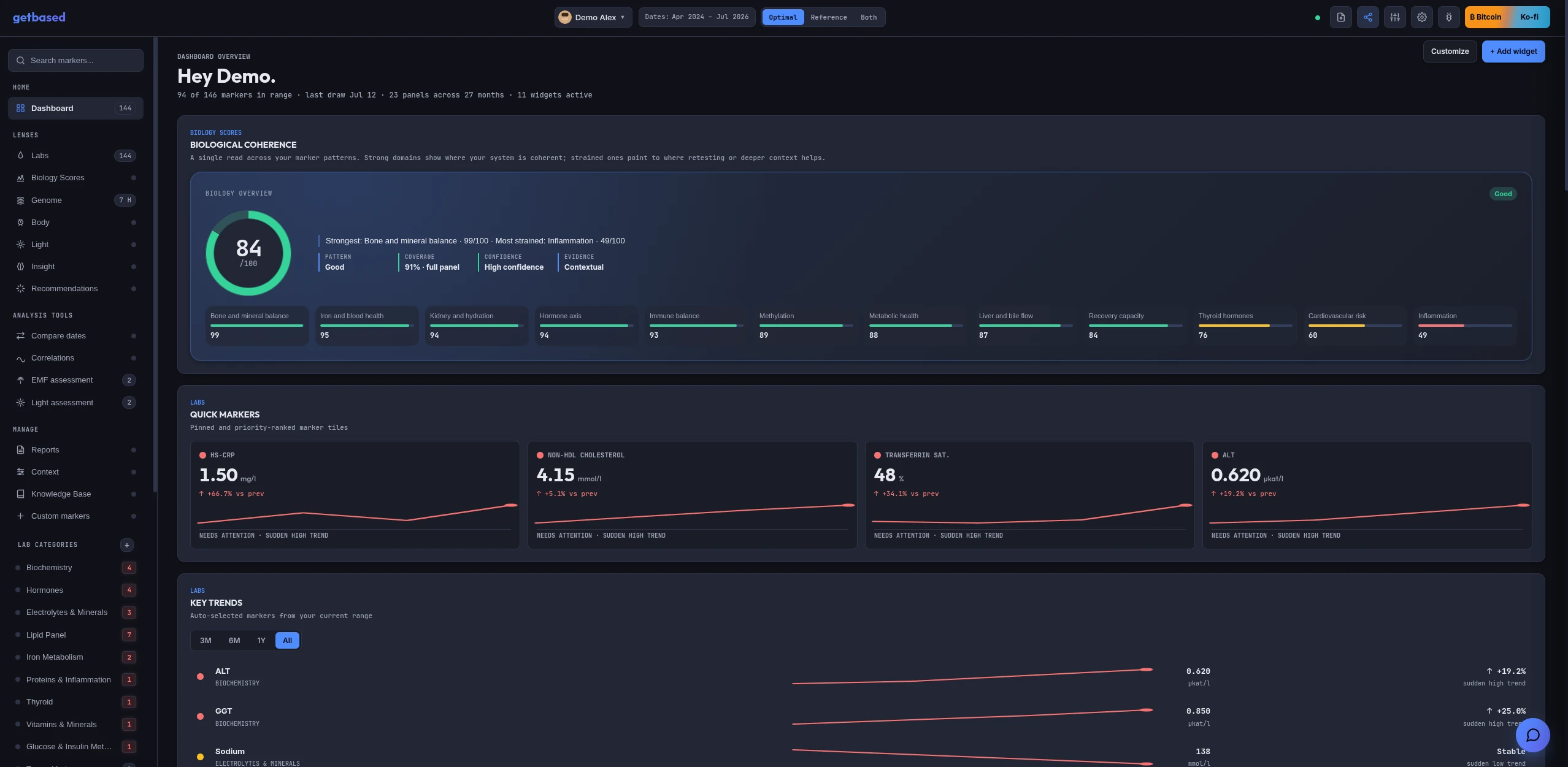Open settings via the gear icon
Screen dimensions: 1568x767
click(1421, 17)
